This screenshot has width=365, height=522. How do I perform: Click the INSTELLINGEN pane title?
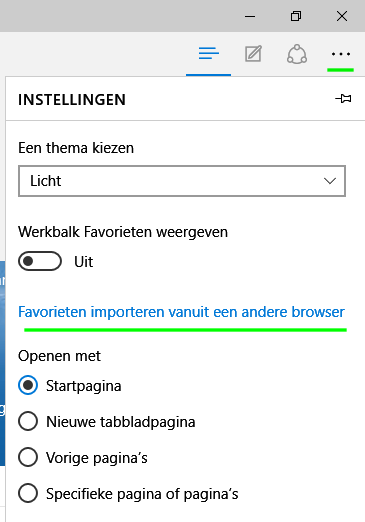(x=72, y=100)
